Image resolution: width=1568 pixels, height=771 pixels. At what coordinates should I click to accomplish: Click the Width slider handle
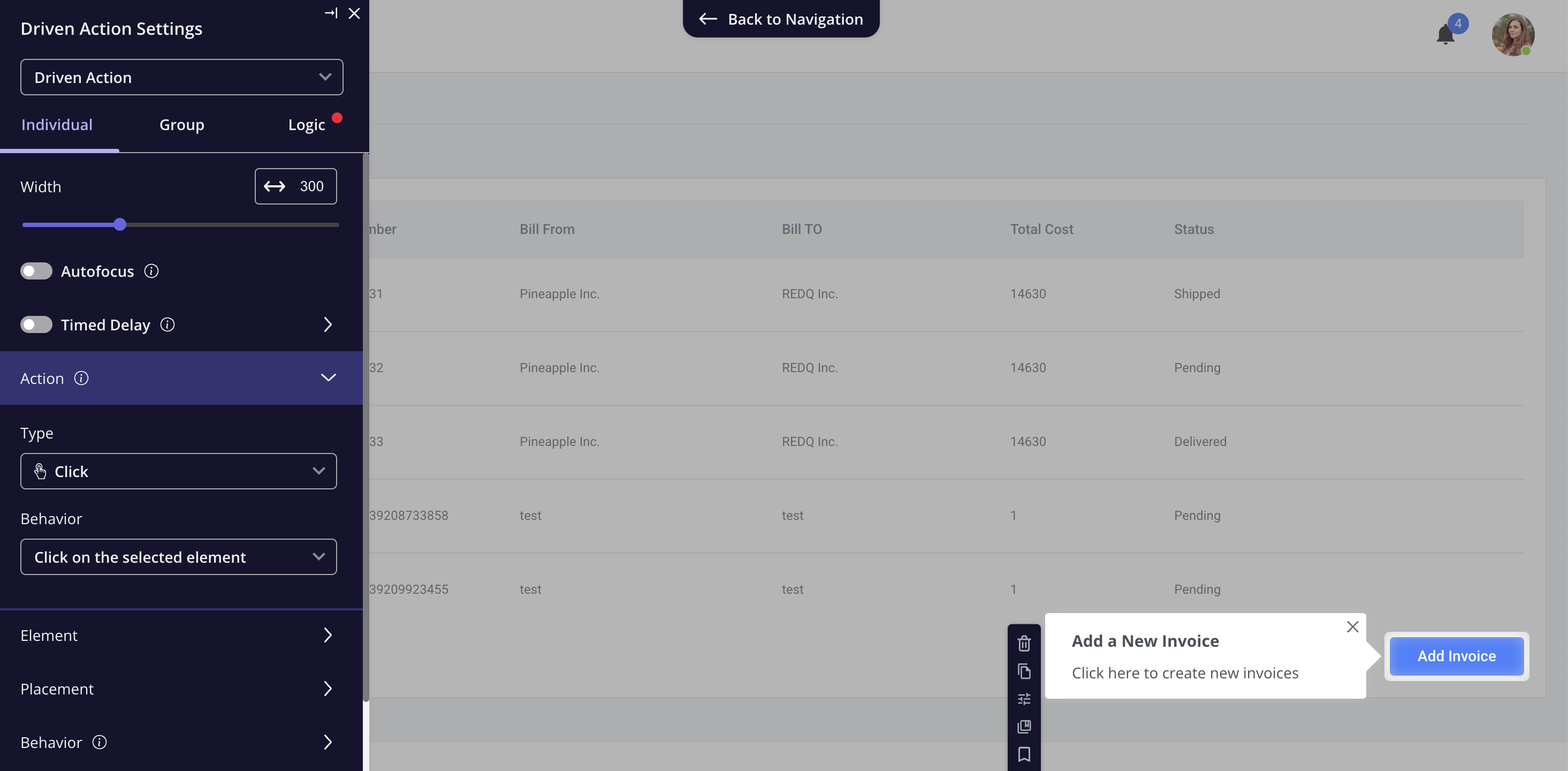120,225
